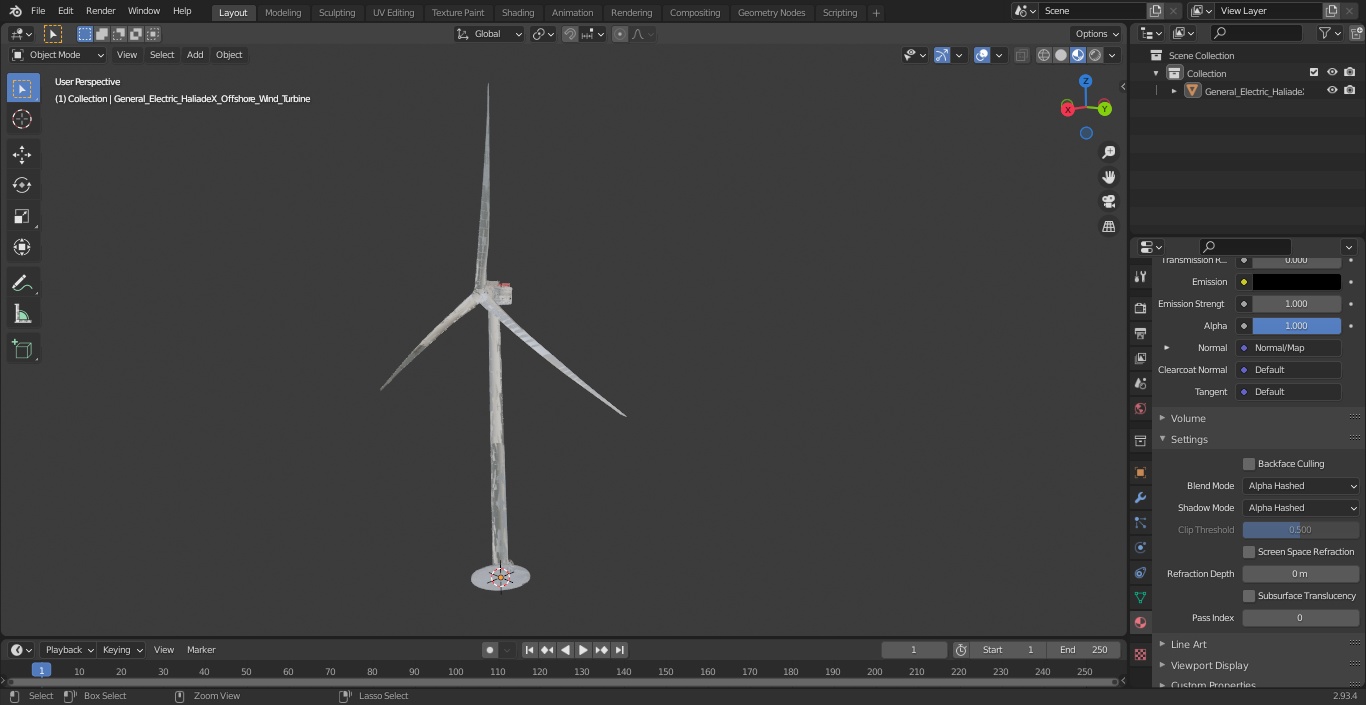The width and height of the screenshot is (1366, 705).
Task: Enable Backface Culling checkbox
Action: 1249,464
